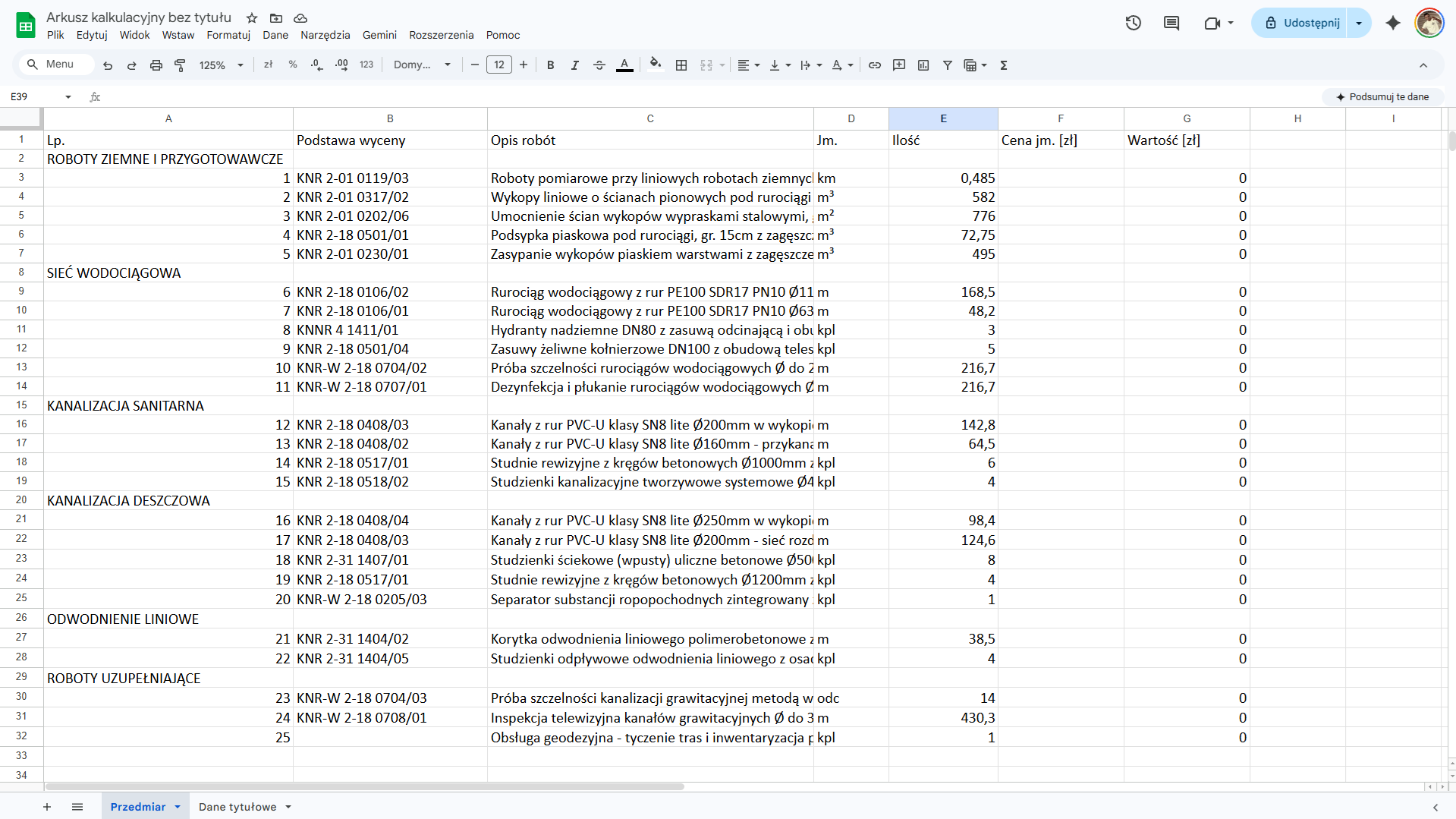Add a comment via the toolbar icon
This screenshot has width=1456, height=819.
coord(899,65)
